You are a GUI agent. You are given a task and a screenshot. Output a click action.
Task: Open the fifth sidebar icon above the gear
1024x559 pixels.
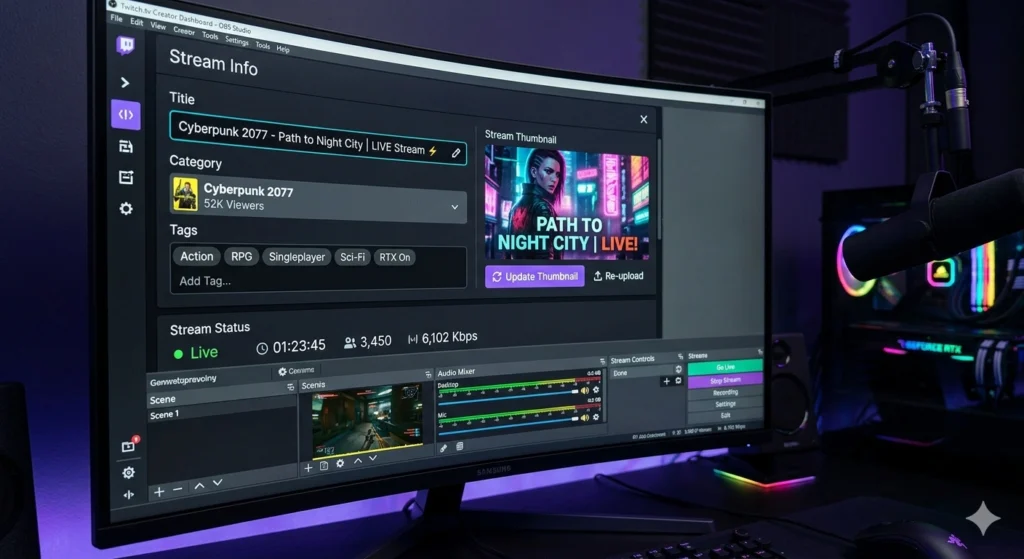(x=126, y=177)
